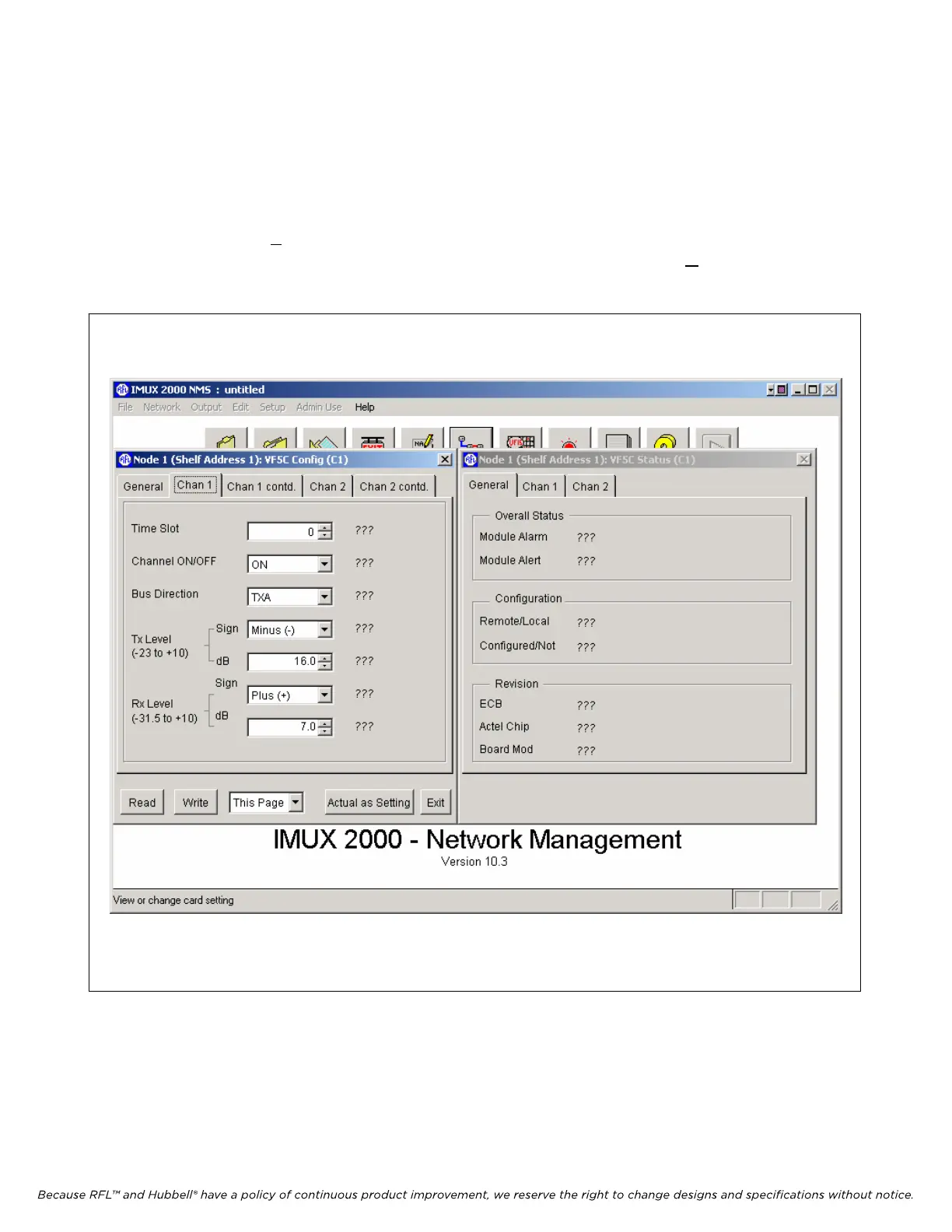Switch to General tab in VF5C Config

(143, 486)
